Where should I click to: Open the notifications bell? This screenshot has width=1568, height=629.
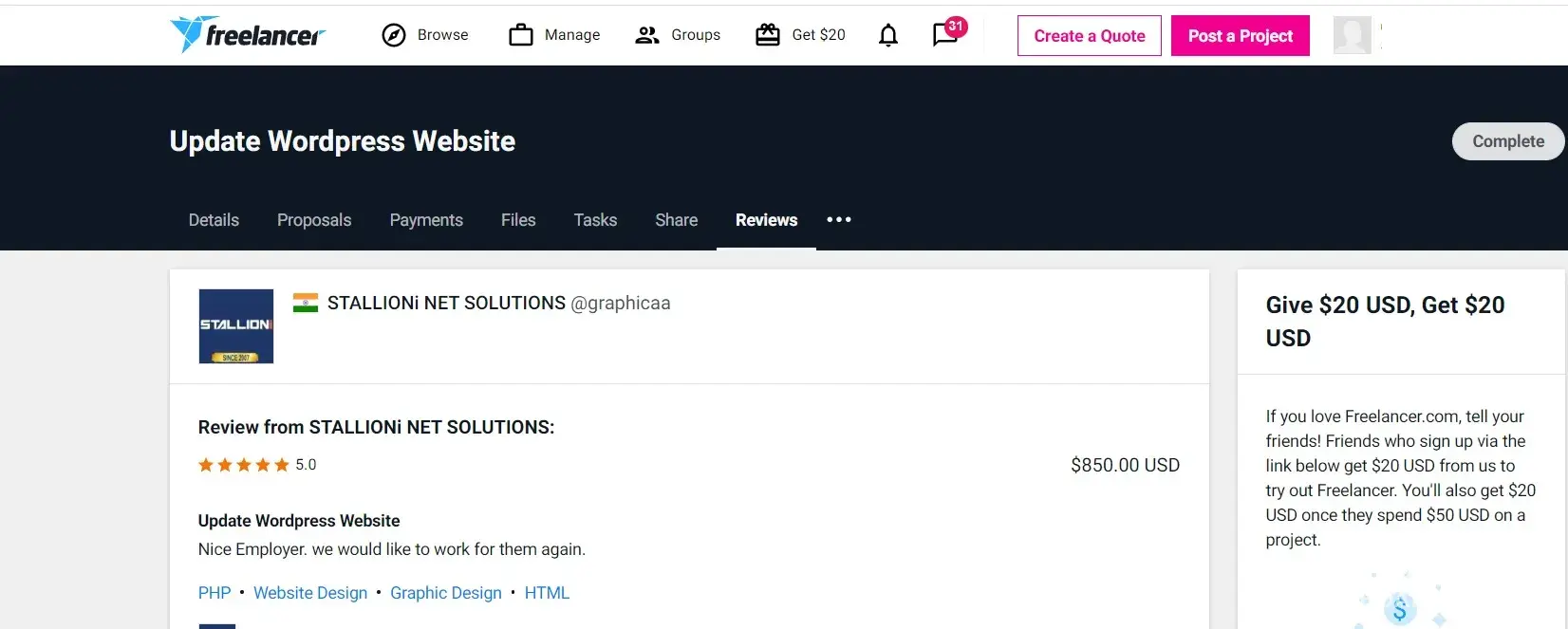(x=888, y=36)
